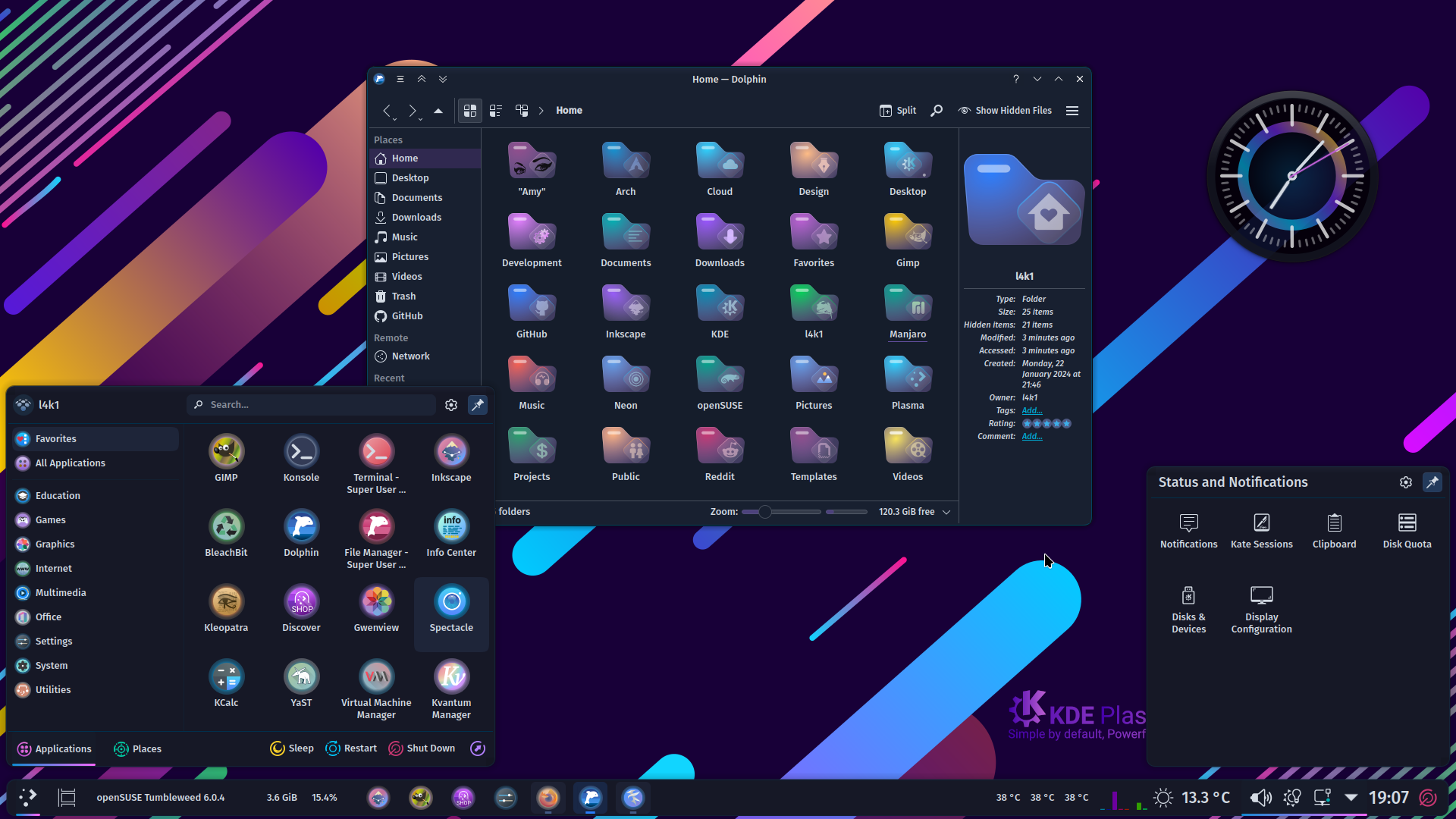Viewport: 1456px width, 819px height.
Task: Open application launcher configure button
Action: (451, 405)
